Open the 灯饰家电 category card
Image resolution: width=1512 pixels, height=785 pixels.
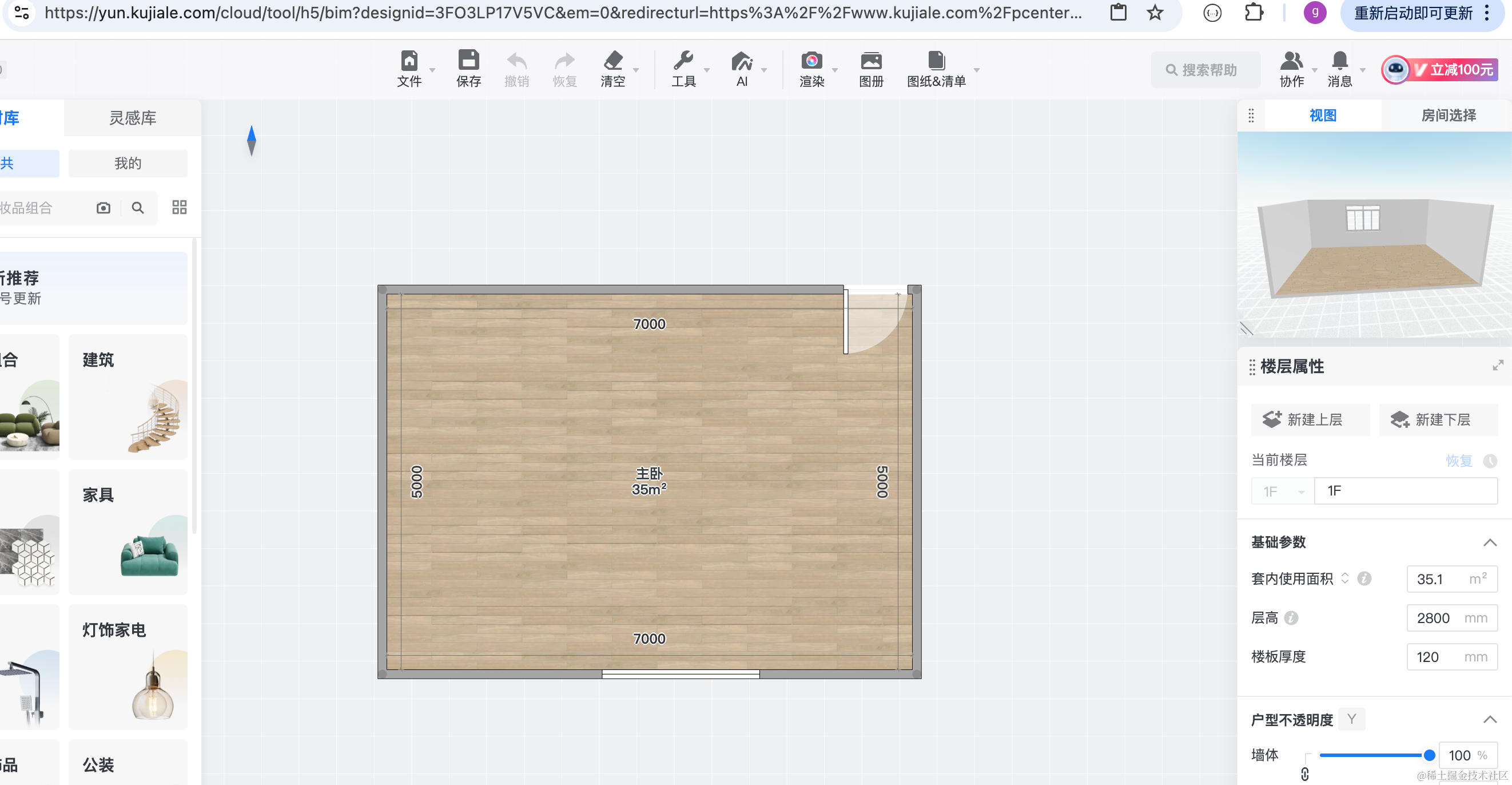128,667
